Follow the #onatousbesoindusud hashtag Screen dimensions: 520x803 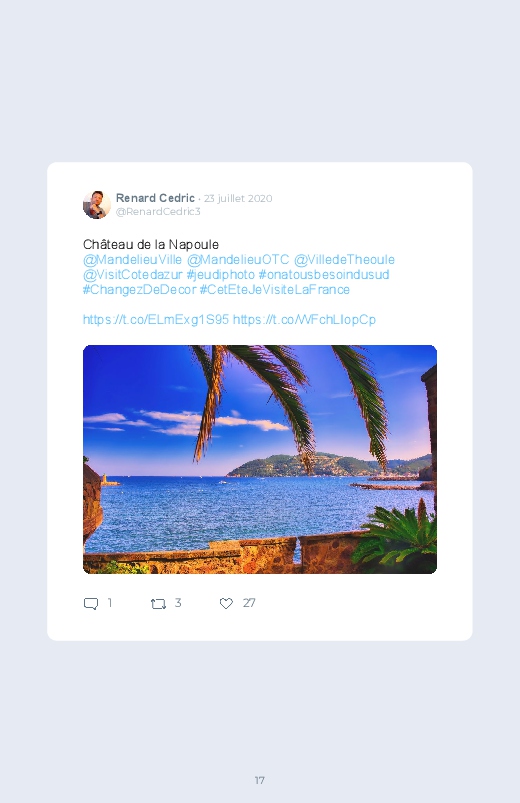click(324, 274)
